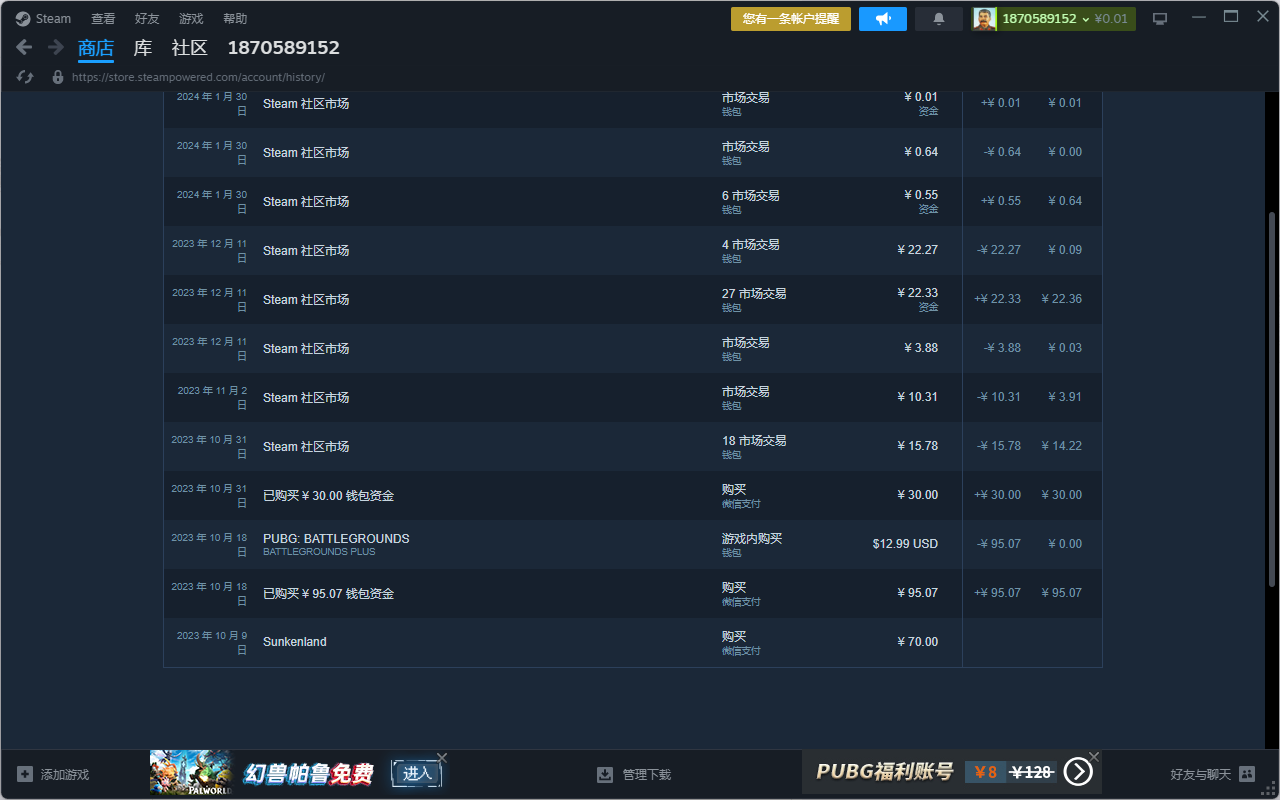The width and height of the screenshot is (1280, 800).
Task: Click the 18 市场交易 entry
Action: pos(754,441)
